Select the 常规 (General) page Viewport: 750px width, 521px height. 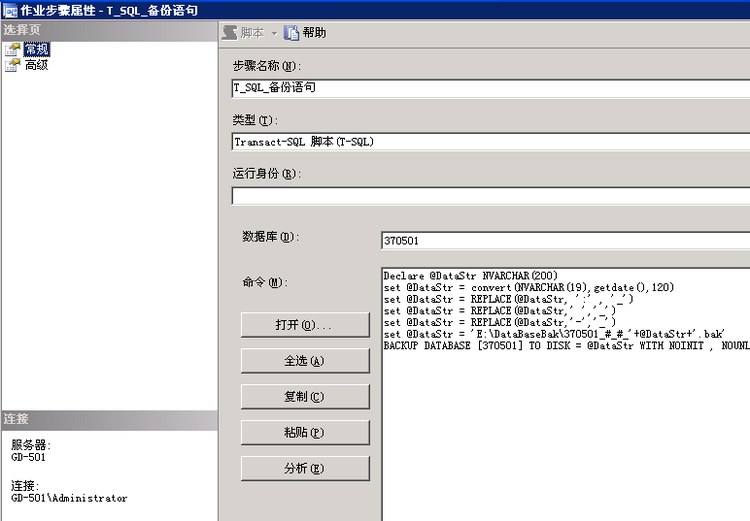(37, 49)
